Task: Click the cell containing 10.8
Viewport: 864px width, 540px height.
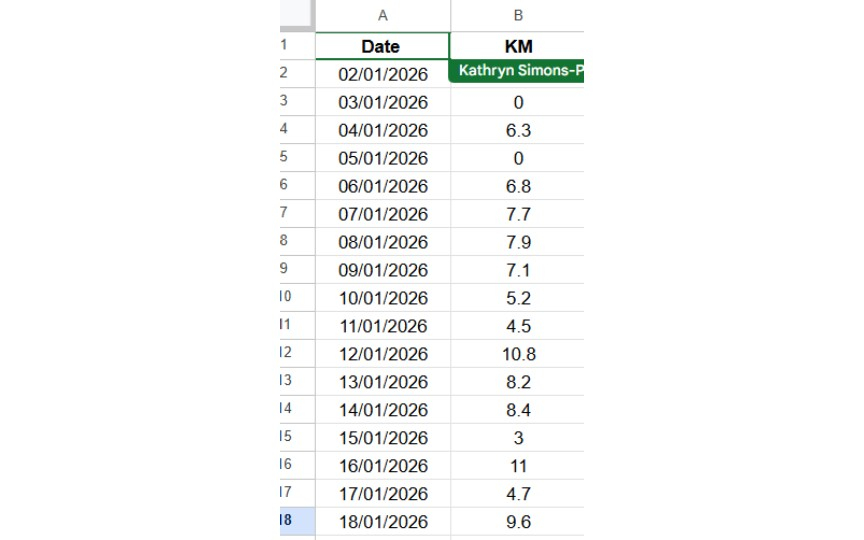Action: click(517, 354)
